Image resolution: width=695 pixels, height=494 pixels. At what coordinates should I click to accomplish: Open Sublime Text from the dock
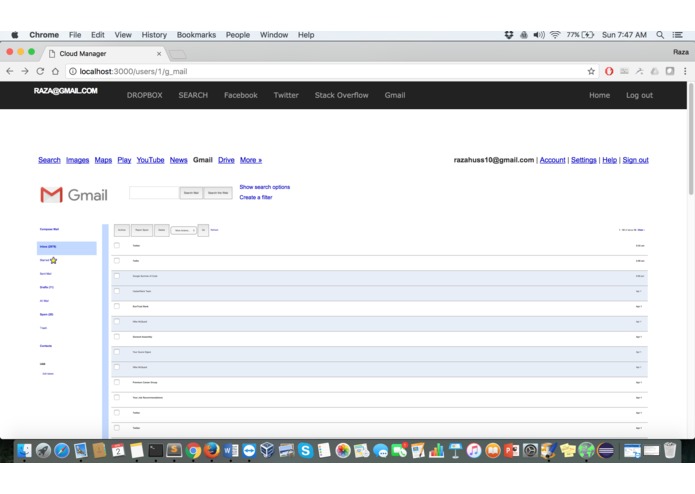click(174, 451)
